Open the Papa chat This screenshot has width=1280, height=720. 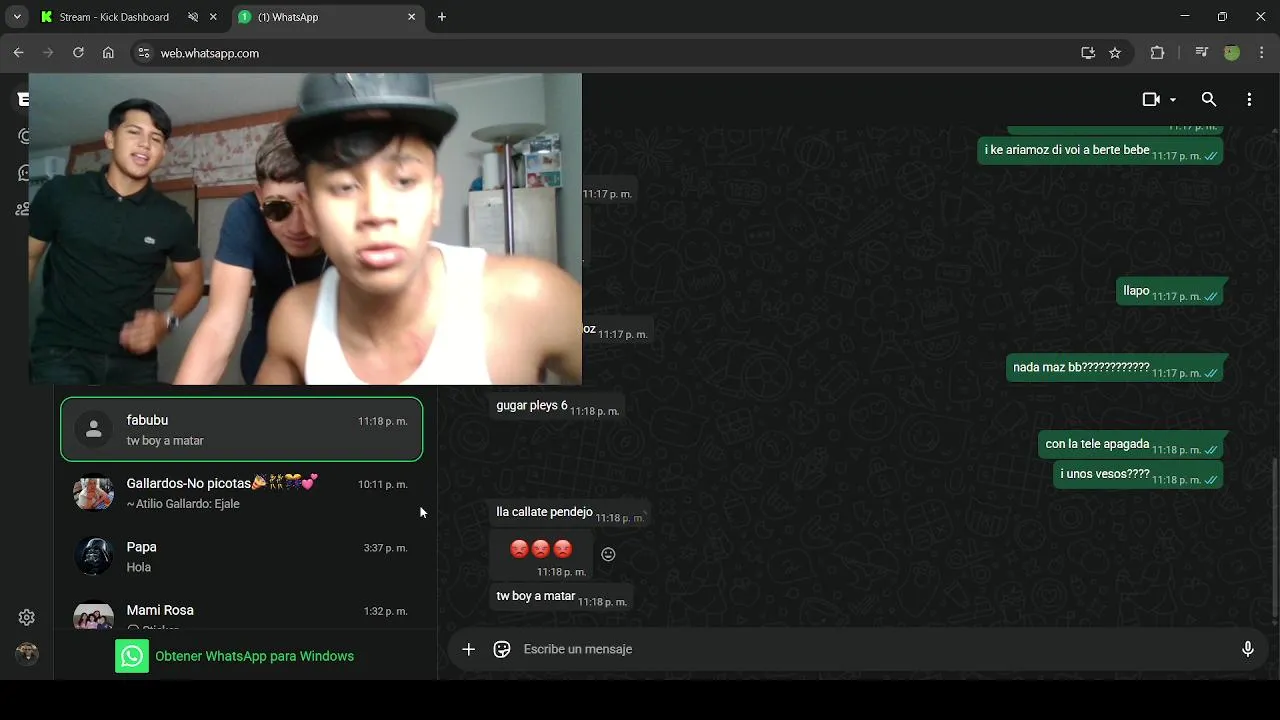[242, 556]
